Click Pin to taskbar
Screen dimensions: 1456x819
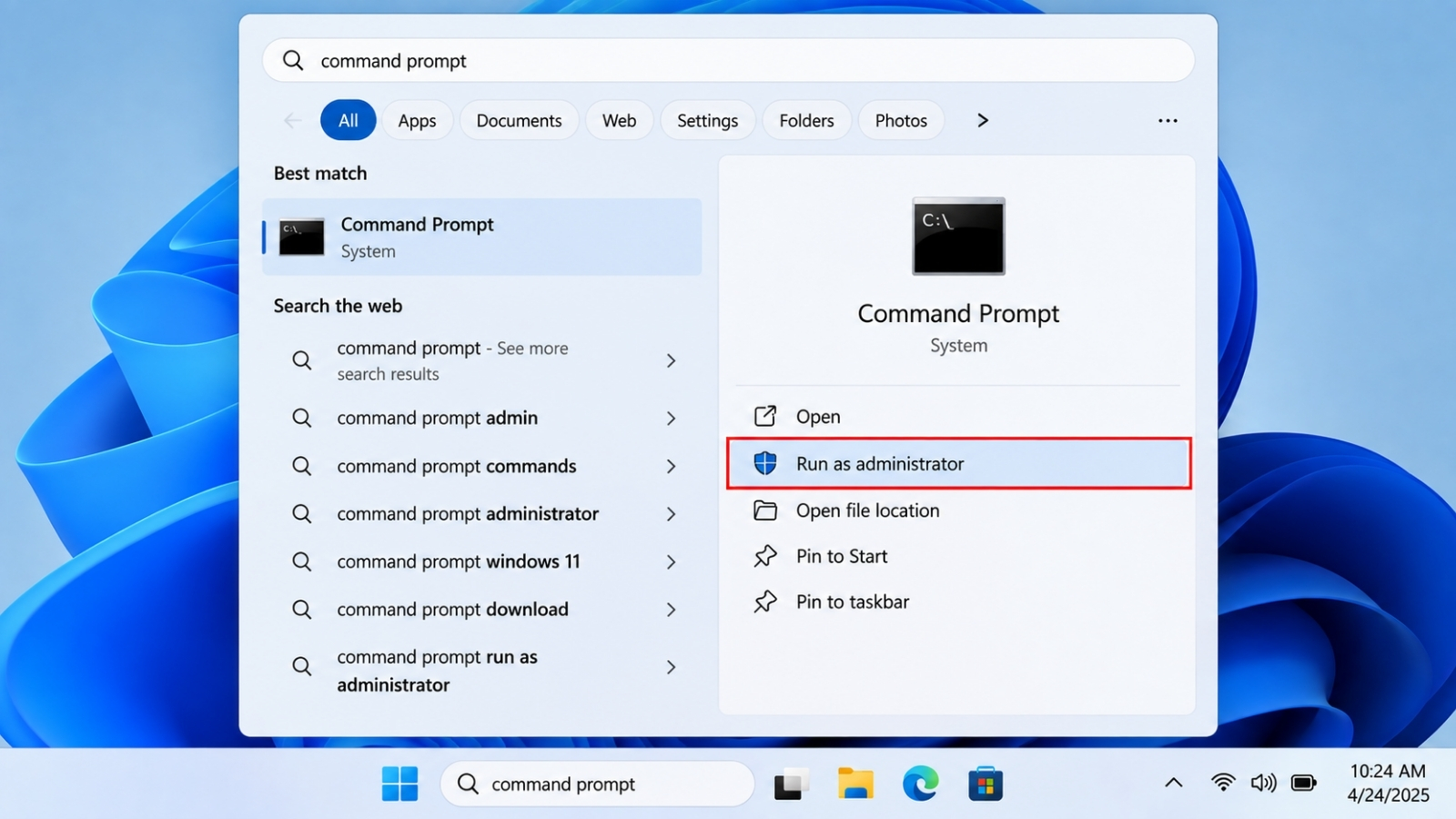click(958, 602)
